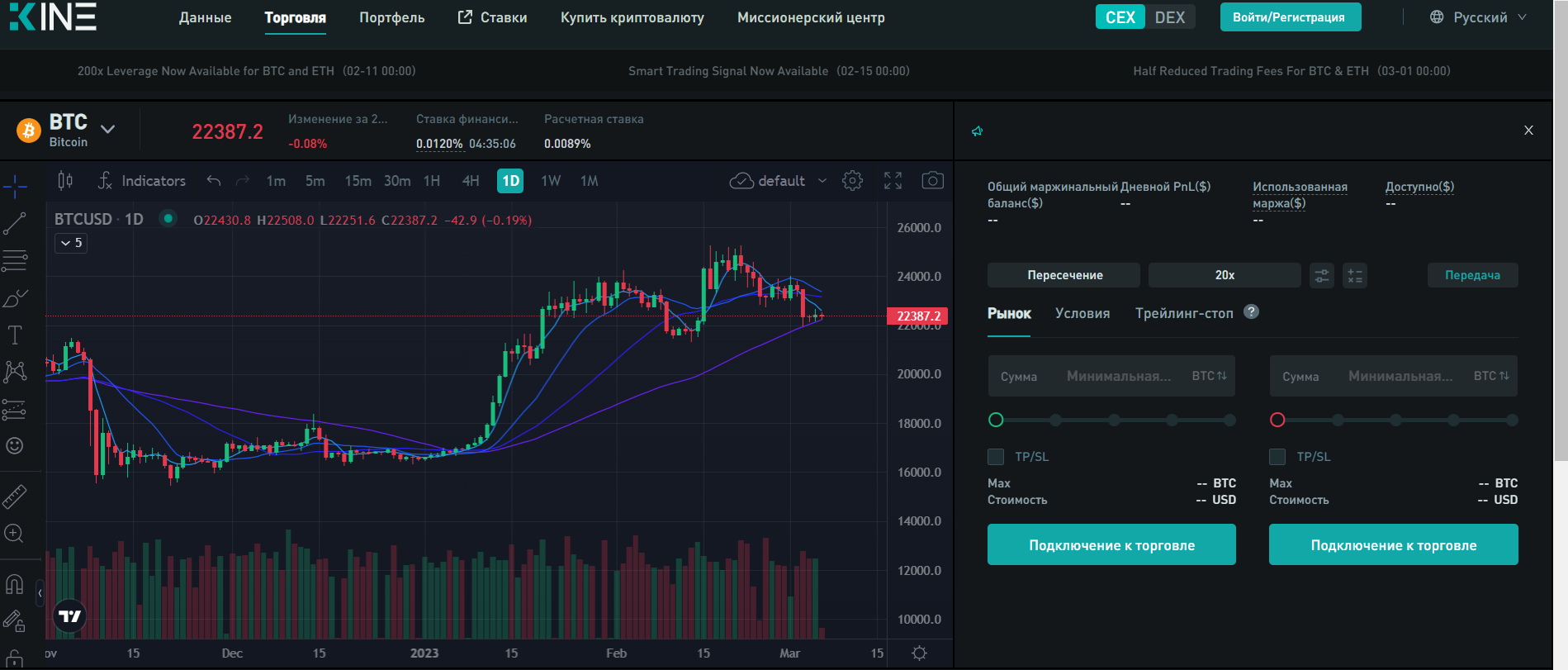Open the Fibonacci retracement tool
This screenshot has height=670, width=1568.
click(15, 261)
